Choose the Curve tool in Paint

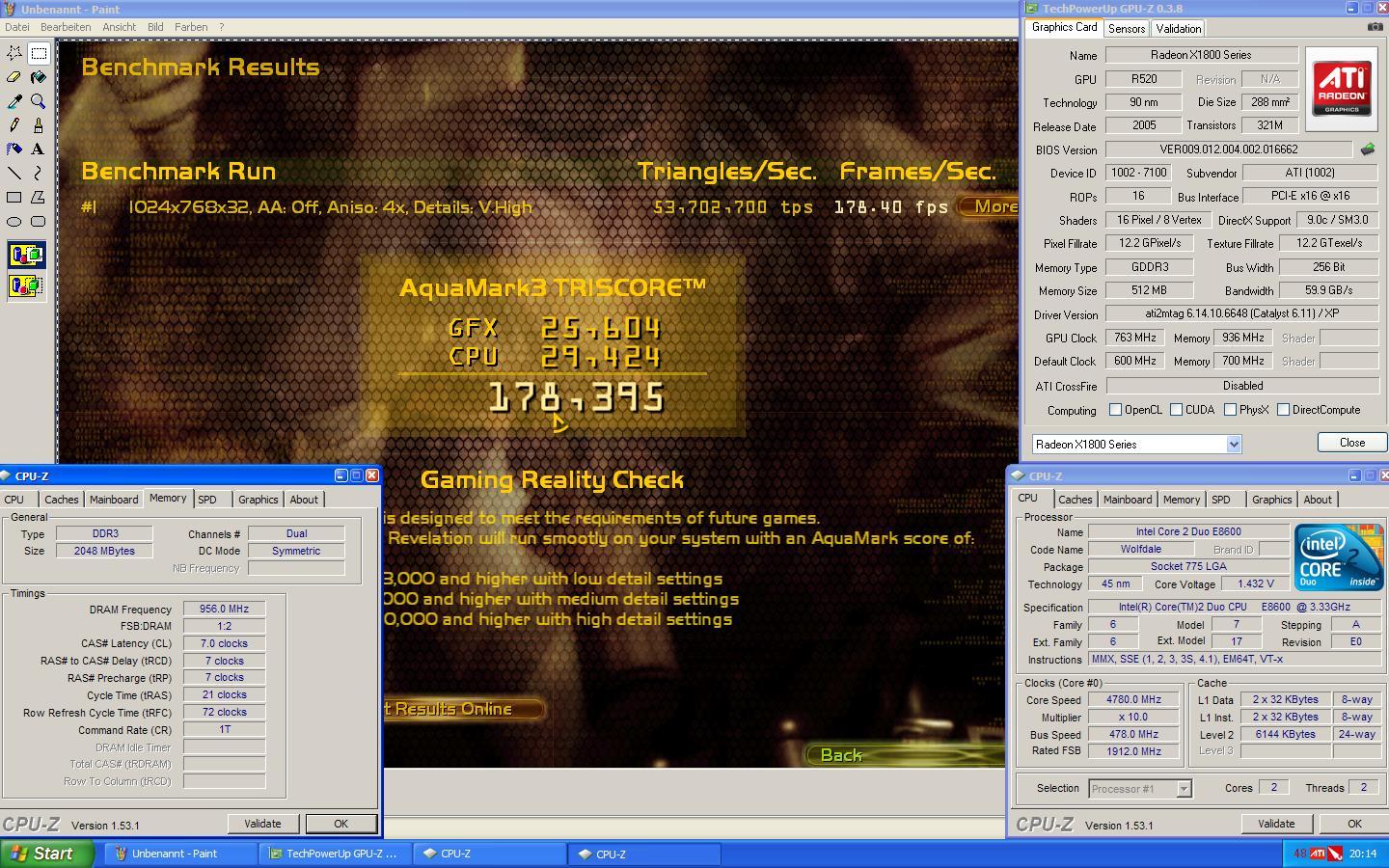click(x=39, y=174)
